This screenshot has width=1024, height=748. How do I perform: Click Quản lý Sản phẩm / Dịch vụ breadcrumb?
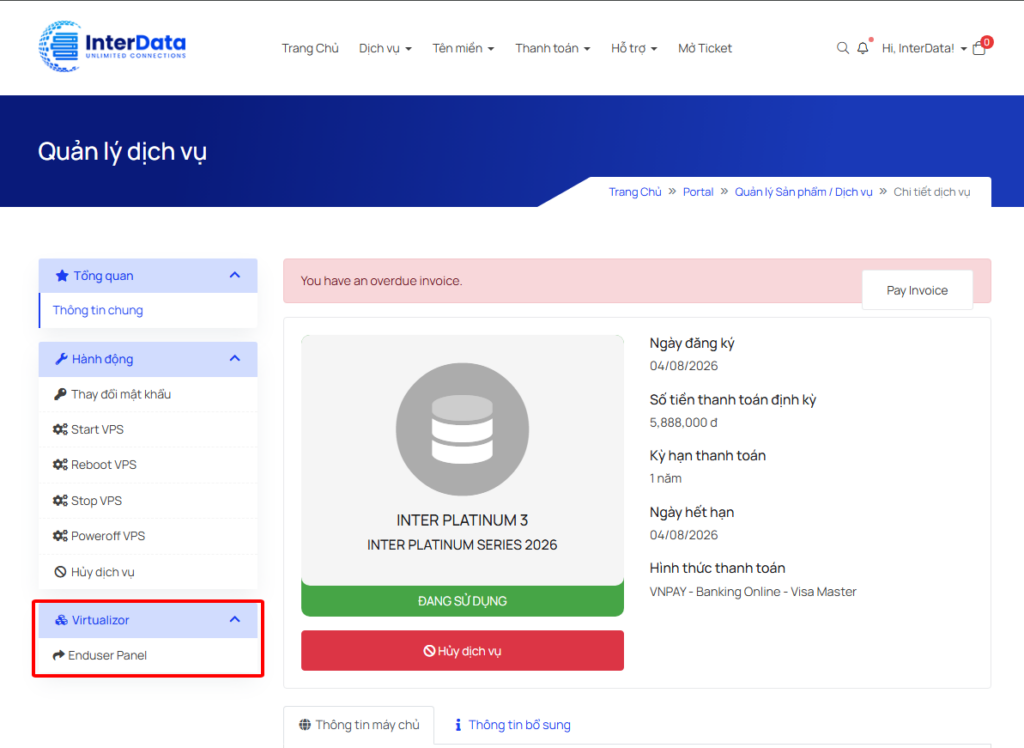click(803, 192)
